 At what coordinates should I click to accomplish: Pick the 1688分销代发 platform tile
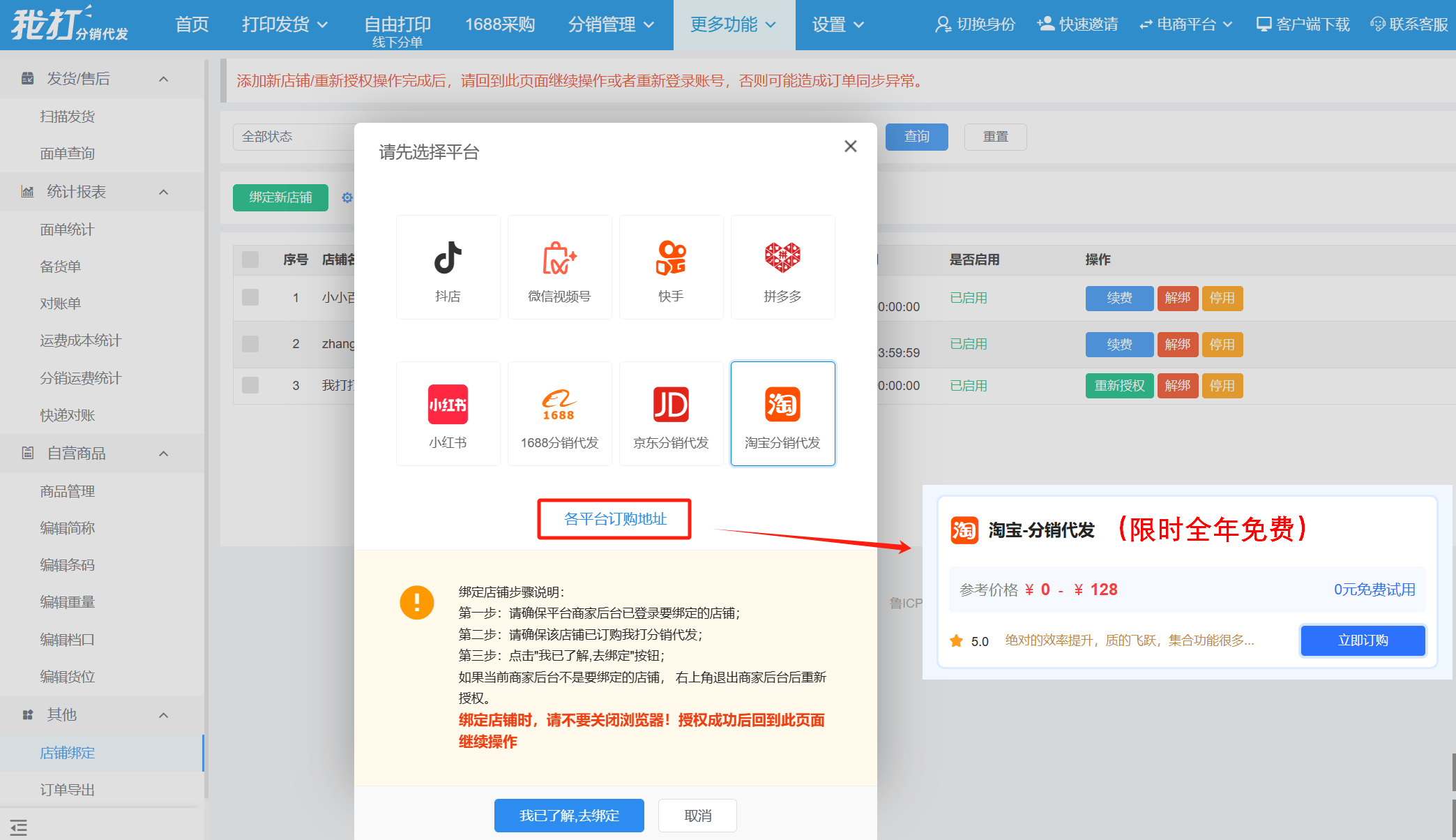coord(559,414)
